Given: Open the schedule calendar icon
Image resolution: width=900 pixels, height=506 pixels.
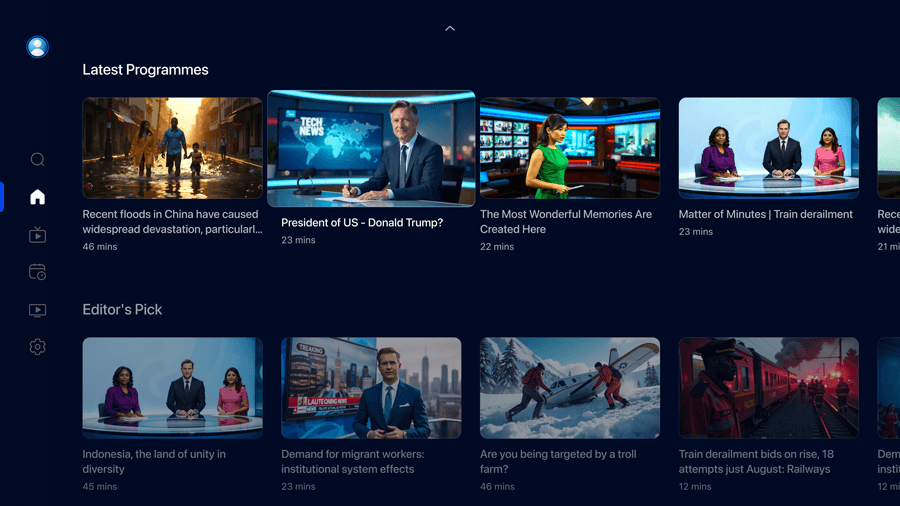Looking at the screenshot, I should [x=37, y=272].
